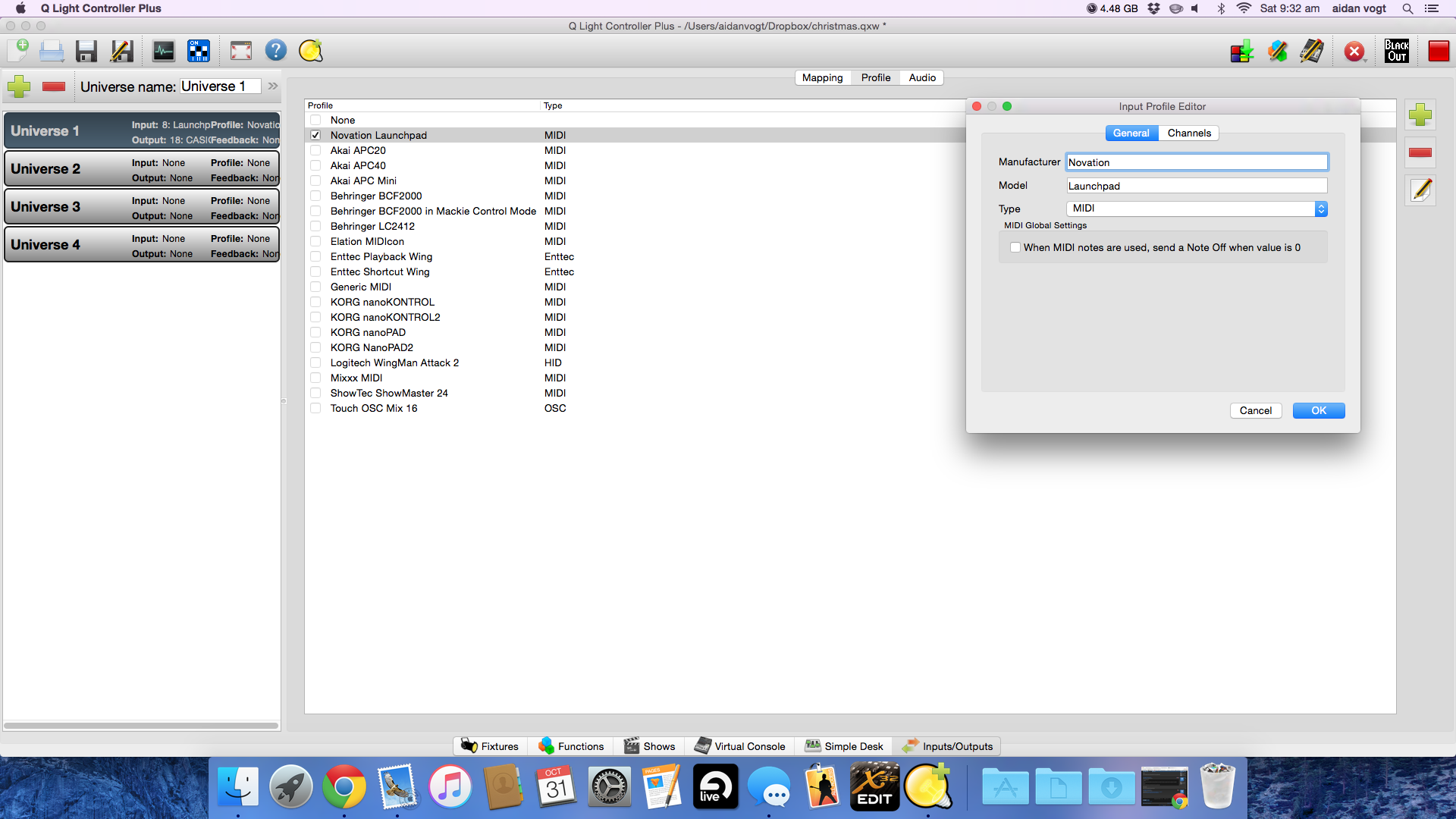This screenshot has width=1456, height=819.
Task: Remove universe with red minus icon
Action: pos(54,86)
